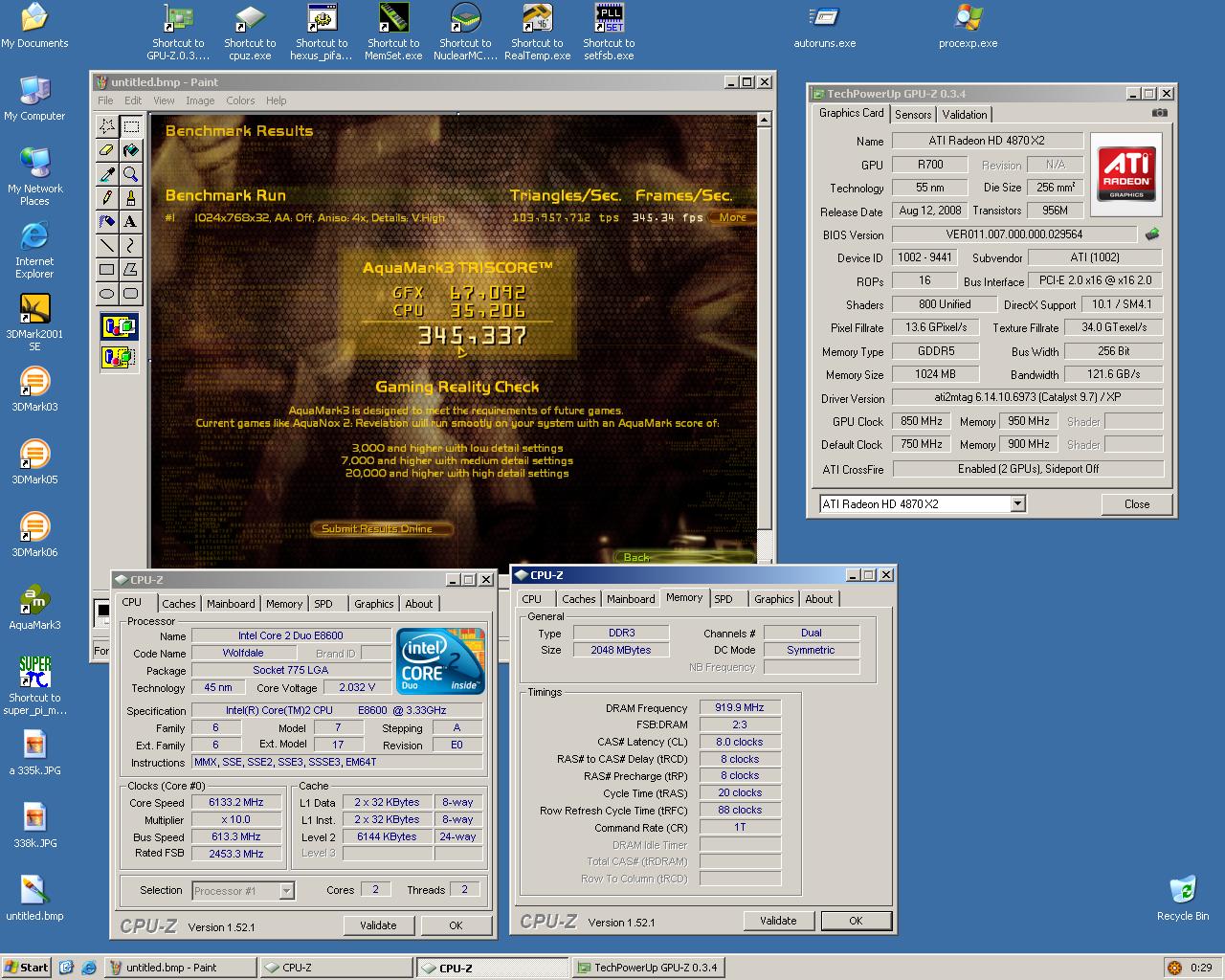Select the Free-Form Select tool in Paint
This screenshot has width=1225, height=980.
click(x=107, y=126)
